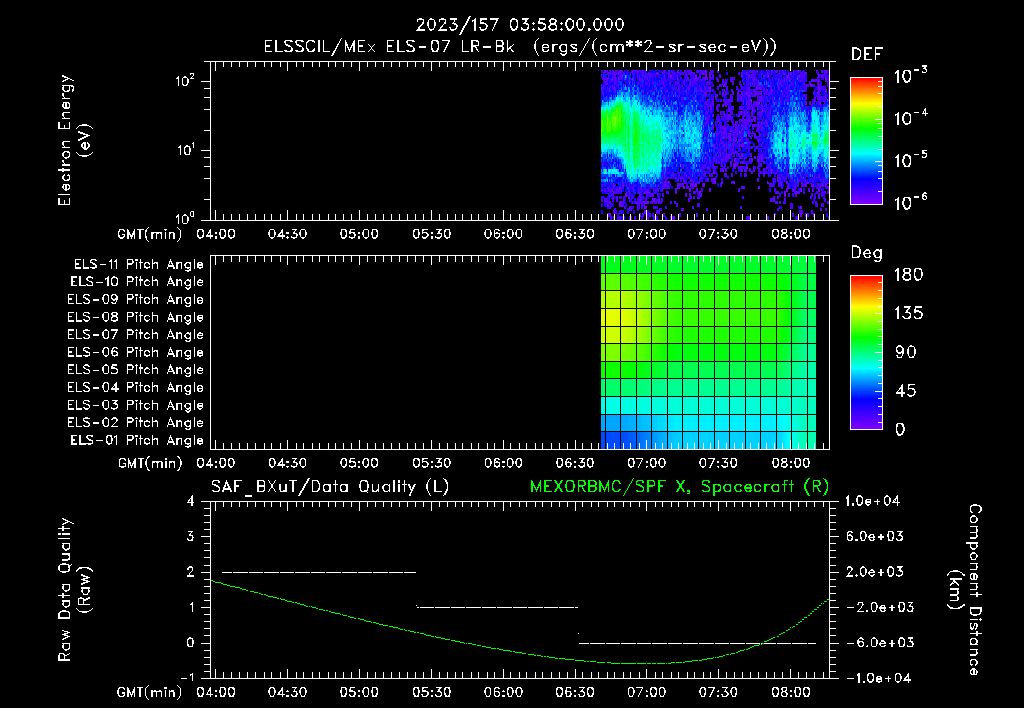Click the 90 value on Deg scale

click(x=905, y=352)
